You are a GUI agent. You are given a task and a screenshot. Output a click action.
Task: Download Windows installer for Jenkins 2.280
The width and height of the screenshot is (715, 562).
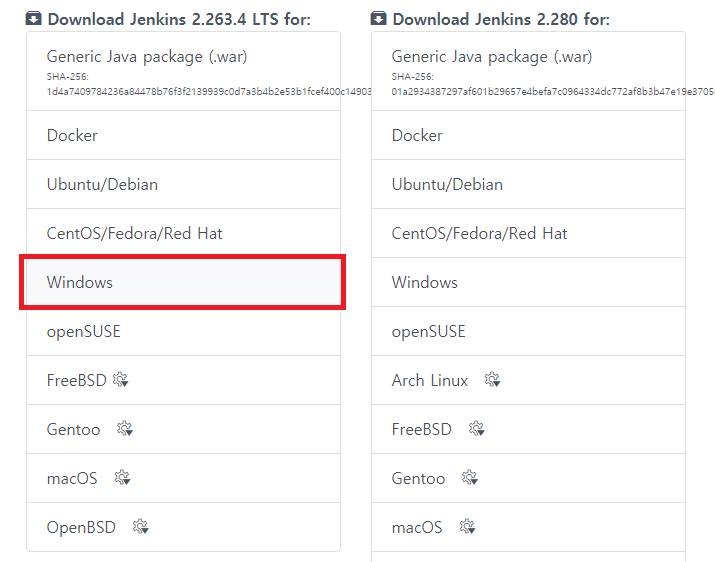pyautogui.click(x=528, y=282)
